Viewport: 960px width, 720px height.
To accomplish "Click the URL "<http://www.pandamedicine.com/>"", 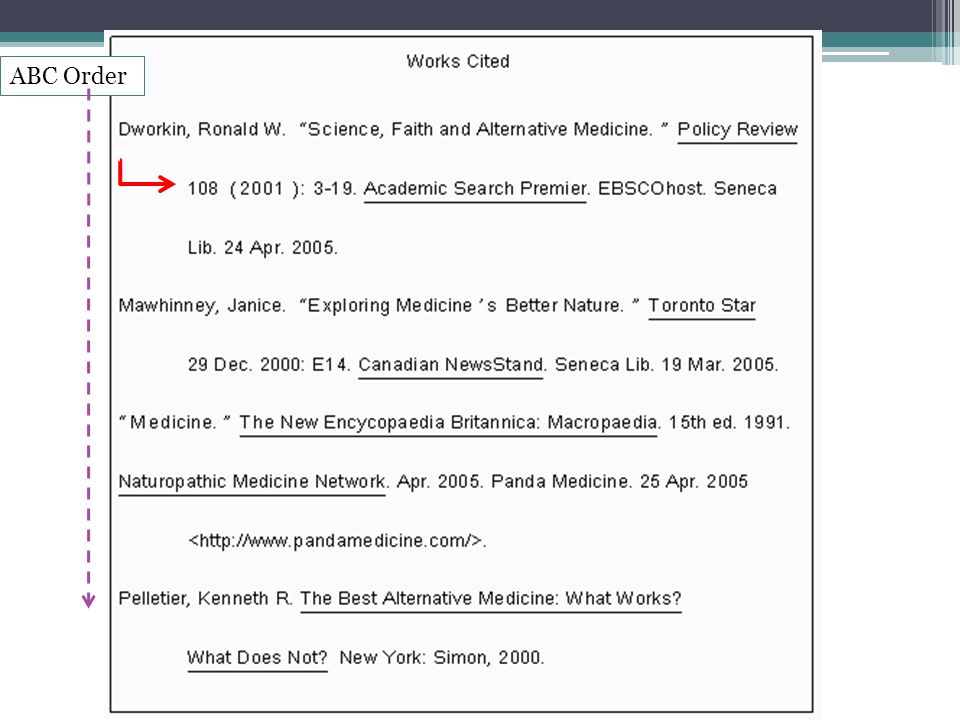I will pyautogui.click(x=336, y=541).
